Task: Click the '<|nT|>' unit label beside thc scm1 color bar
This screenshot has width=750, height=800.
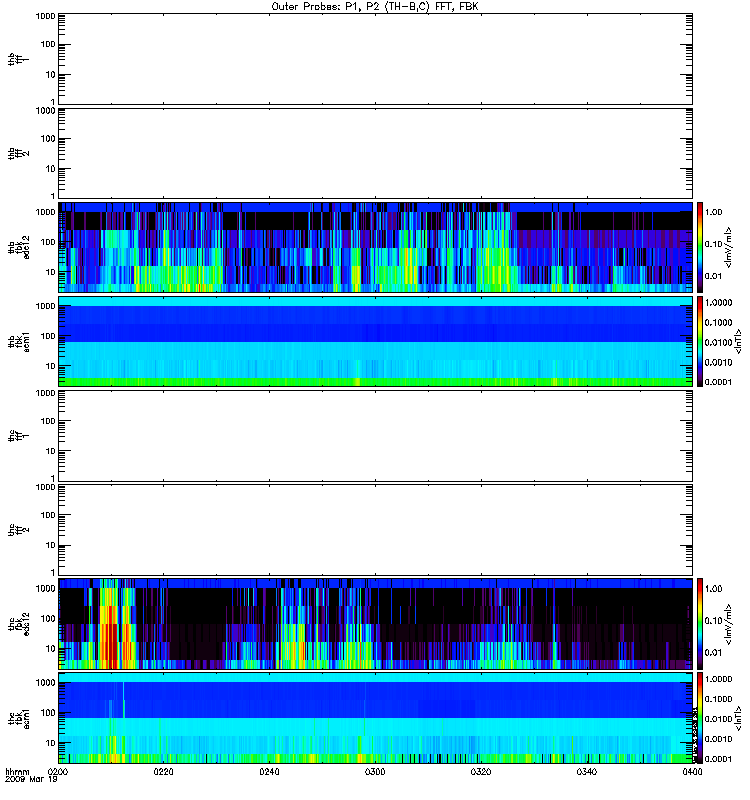Action: [738, 718]
